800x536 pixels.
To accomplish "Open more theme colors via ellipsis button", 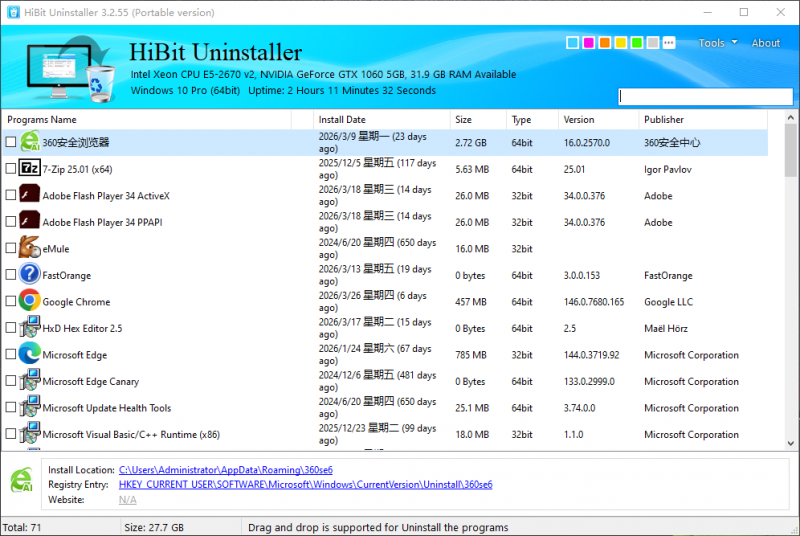I will (669, 43).
